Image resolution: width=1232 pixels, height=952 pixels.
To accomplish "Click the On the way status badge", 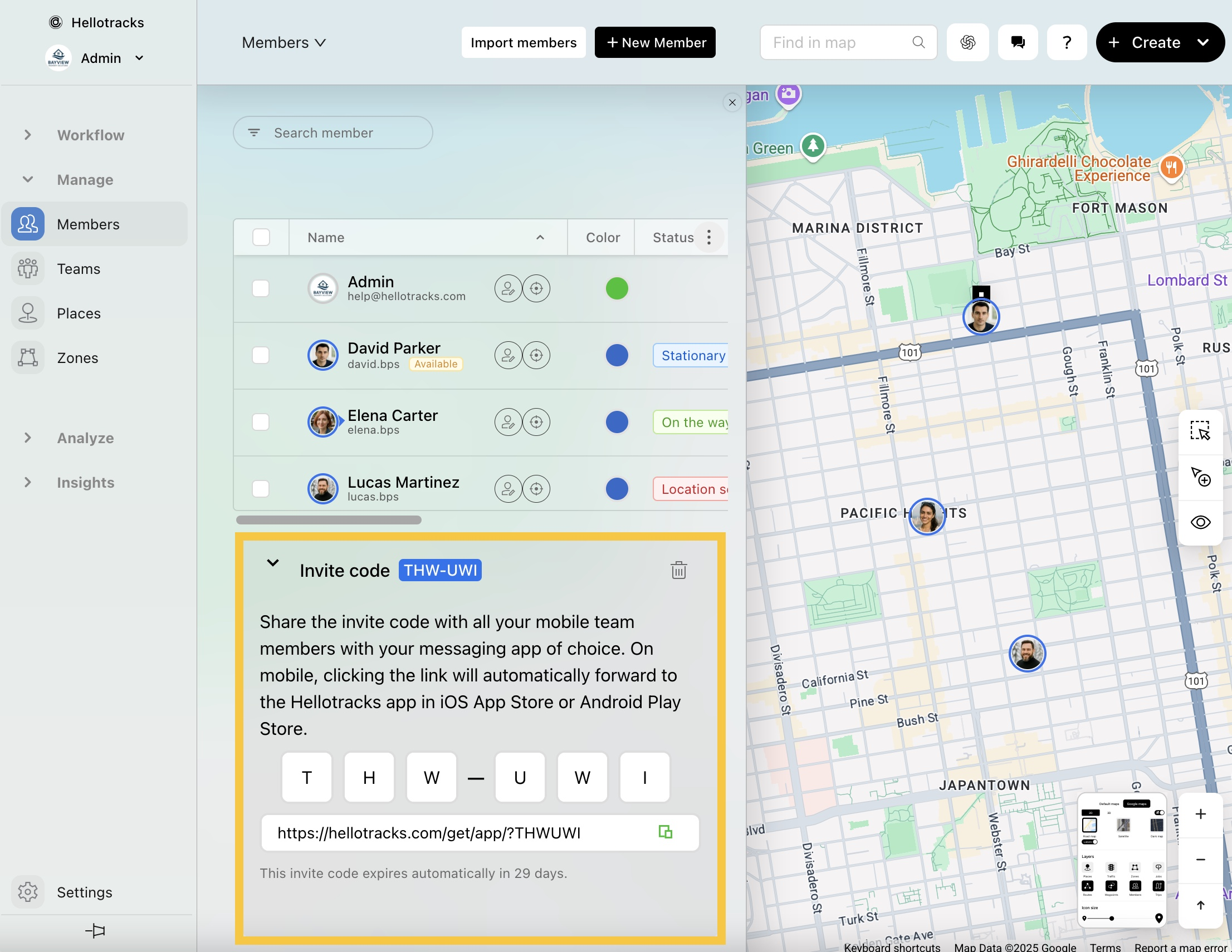I will coord(691,422).
